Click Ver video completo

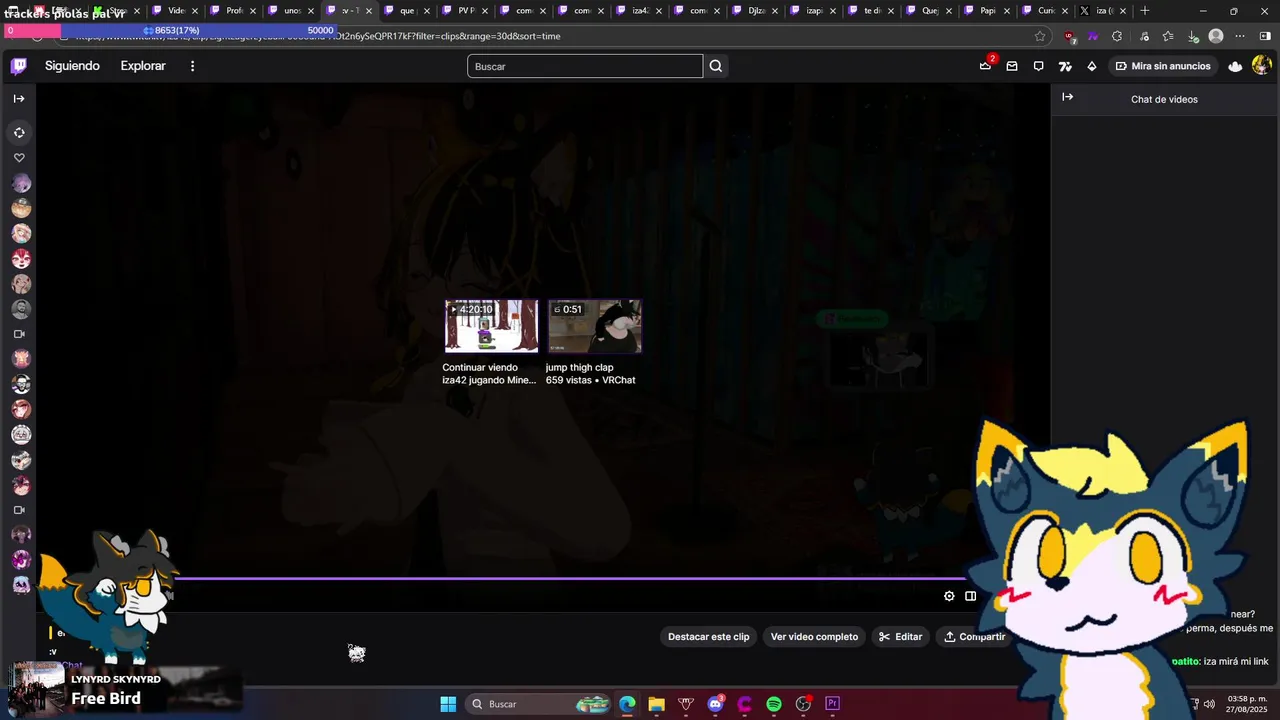point(814,637)
